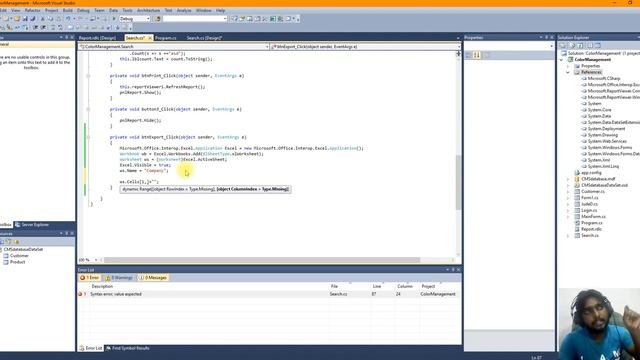
Task: Click the CMSdatabase.mdf database icon
Action: click(x=577, y=179)
